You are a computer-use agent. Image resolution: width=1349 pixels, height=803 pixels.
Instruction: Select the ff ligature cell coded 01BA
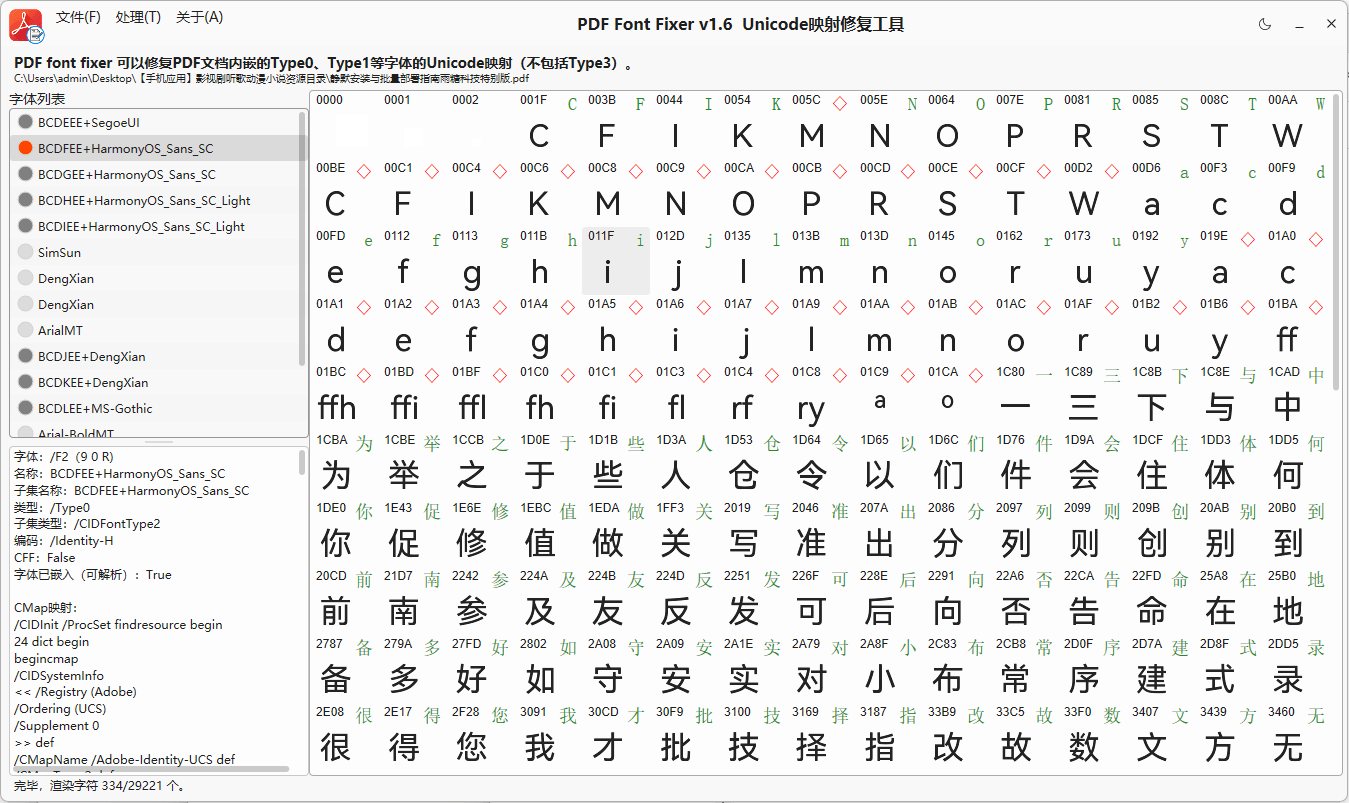[1296, 328]
